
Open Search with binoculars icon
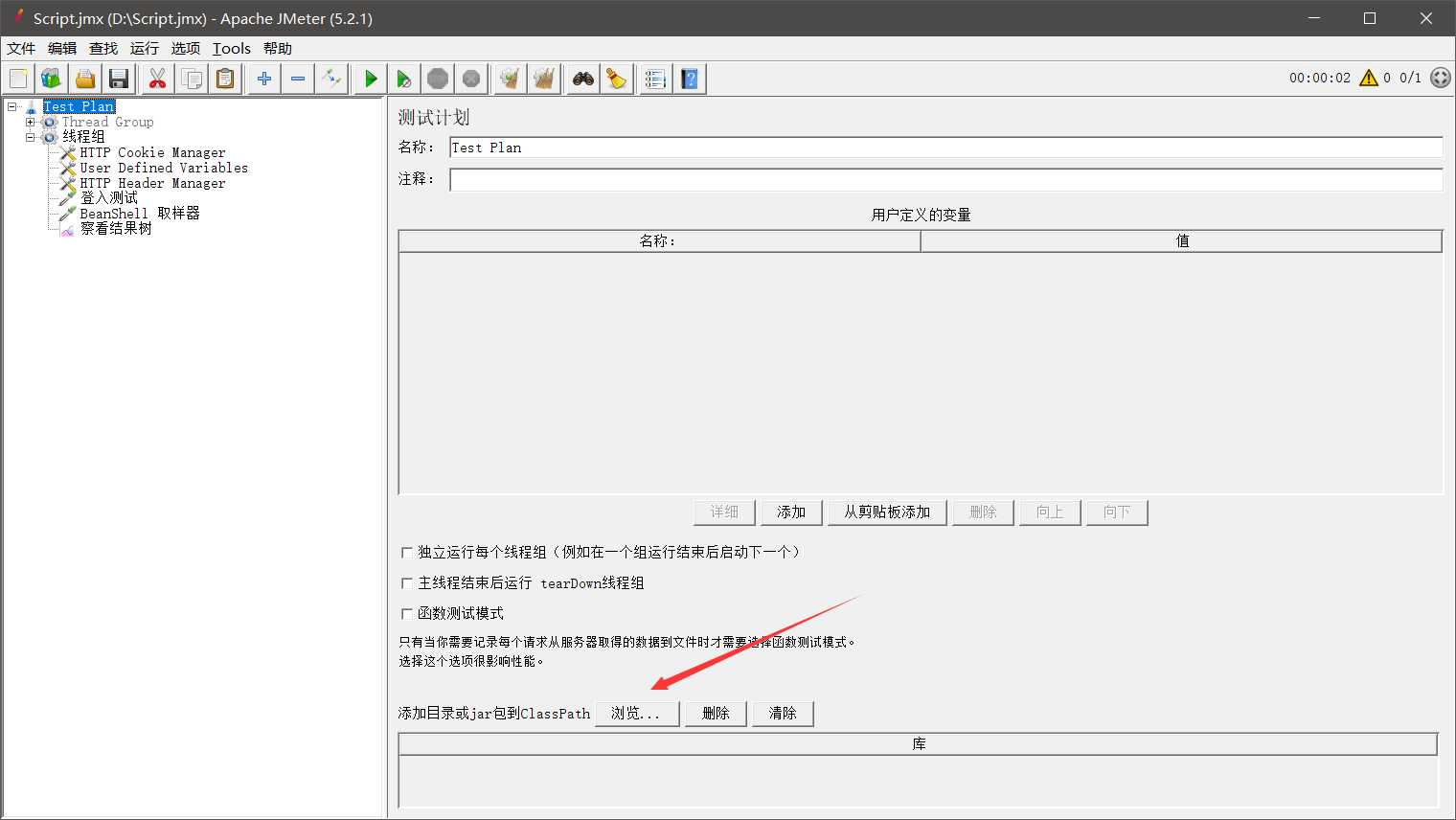pyautogui.click(x=583, y=79)
